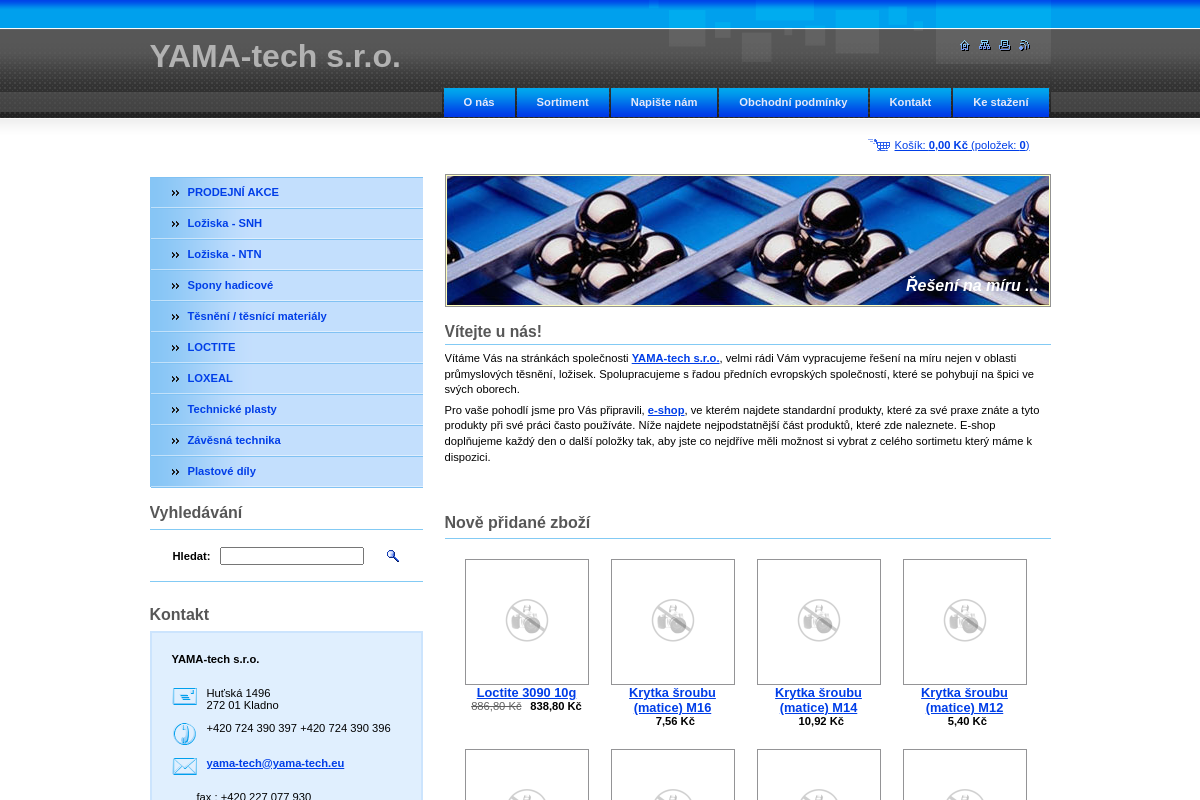Open 'Krytka šroubu (matice) M14' link

[x=818, y=700]
